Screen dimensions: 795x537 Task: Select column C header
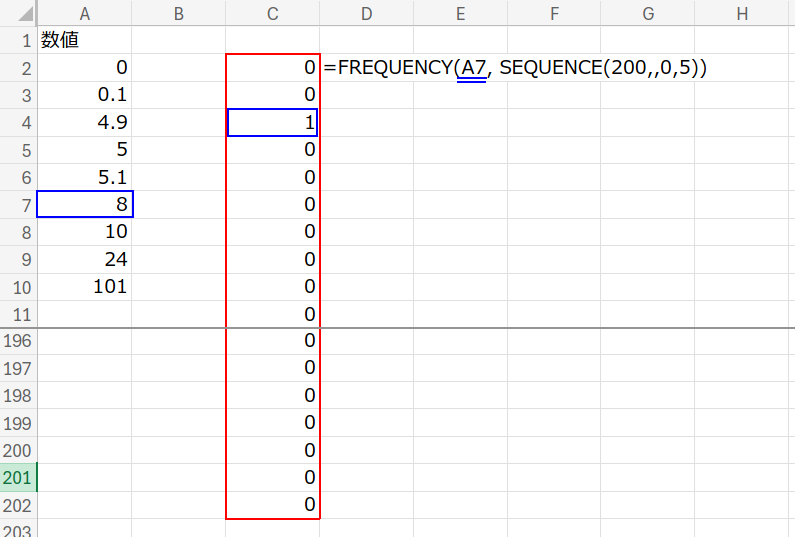click(x=272, y=12)
